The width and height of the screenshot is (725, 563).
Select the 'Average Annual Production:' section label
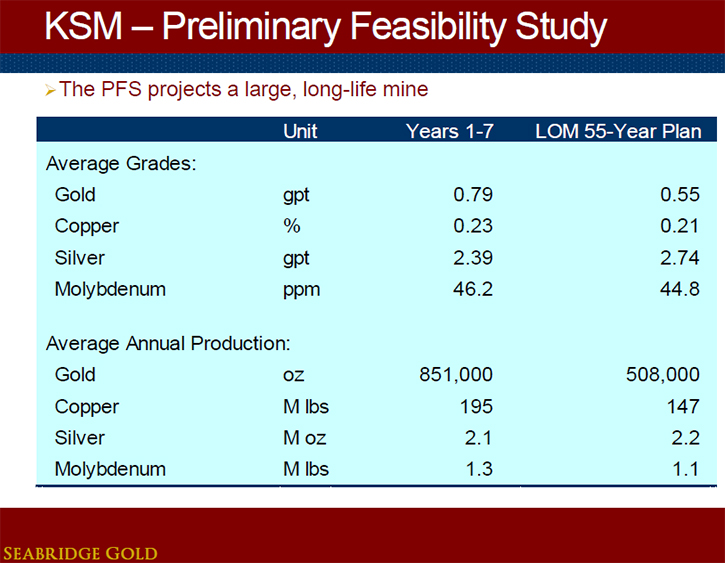168,343
